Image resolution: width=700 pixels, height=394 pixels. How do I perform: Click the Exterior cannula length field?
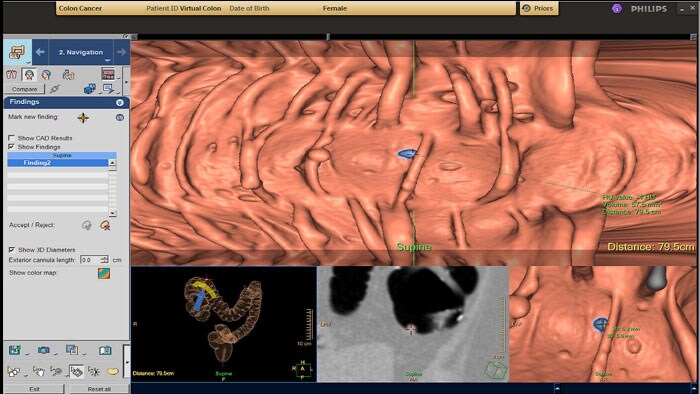point(91,260)
